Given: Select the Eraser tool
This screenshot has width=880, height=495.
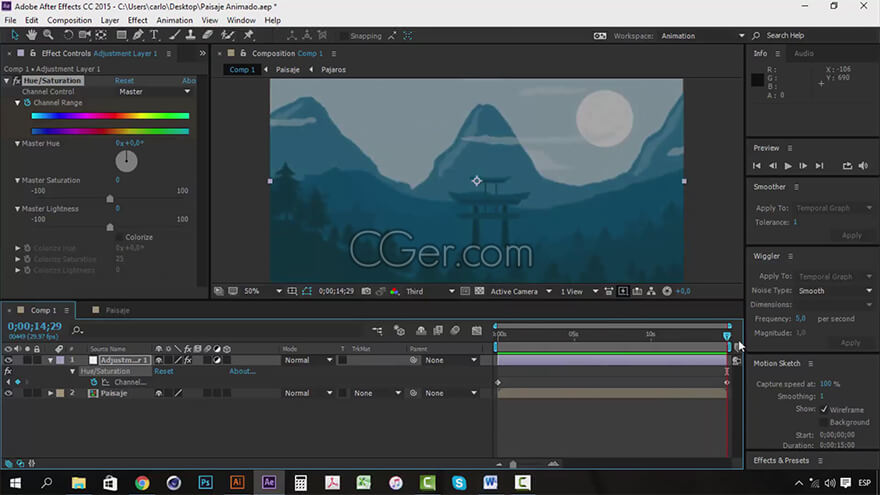Looking at the screenshot, I should click(x=208, y=35).
